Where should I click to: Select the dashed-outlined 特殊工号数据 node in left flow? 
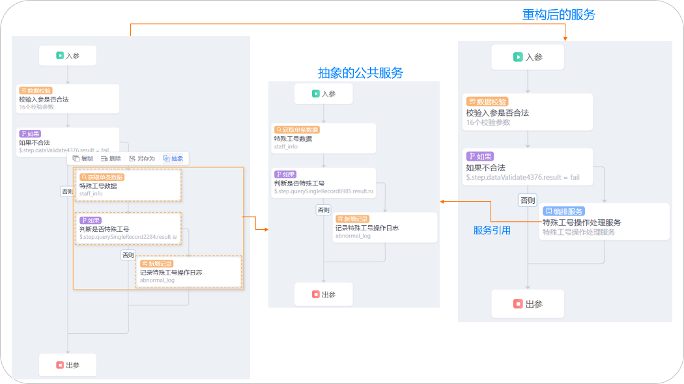pyautogui.click(x=128, y=185)
